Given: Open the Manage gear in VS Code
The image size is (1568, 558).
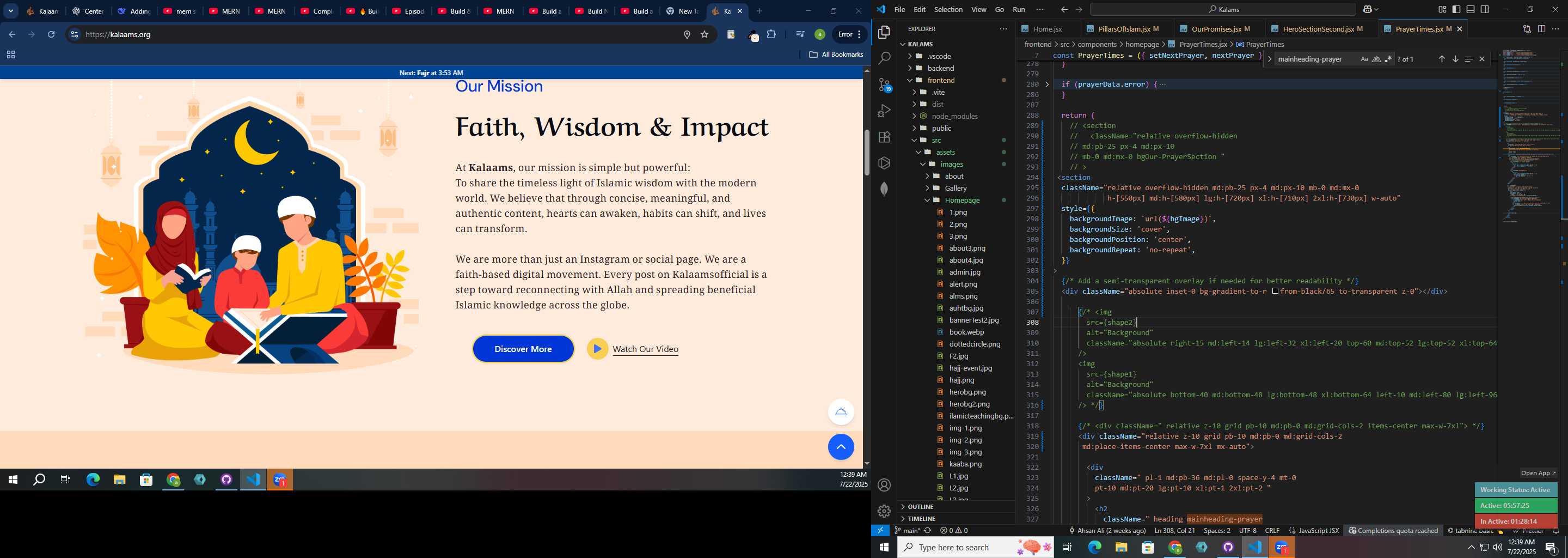Looking at the screenshot, I should click(x=884, y=511).
